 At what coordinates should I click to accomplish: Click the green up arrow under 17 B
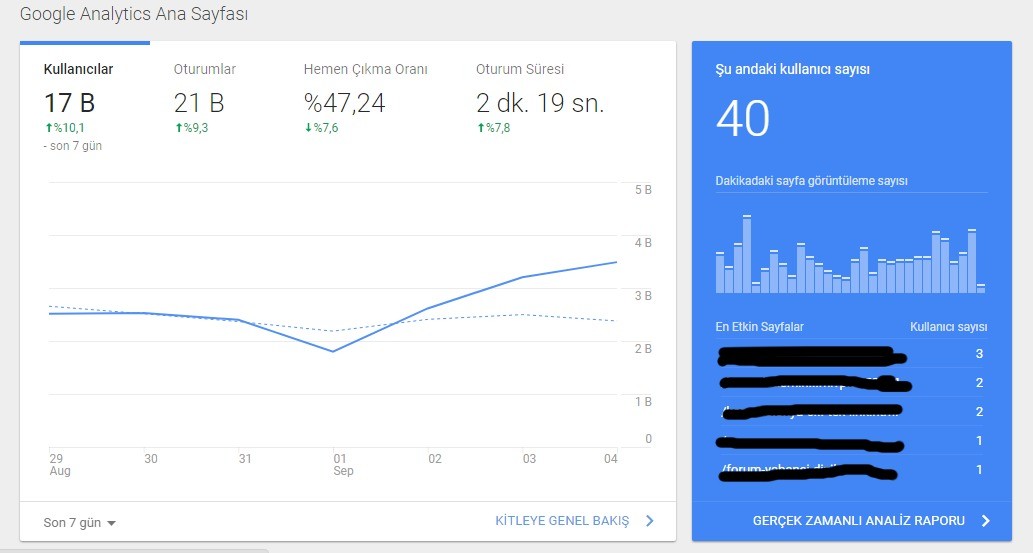(49, 128)
